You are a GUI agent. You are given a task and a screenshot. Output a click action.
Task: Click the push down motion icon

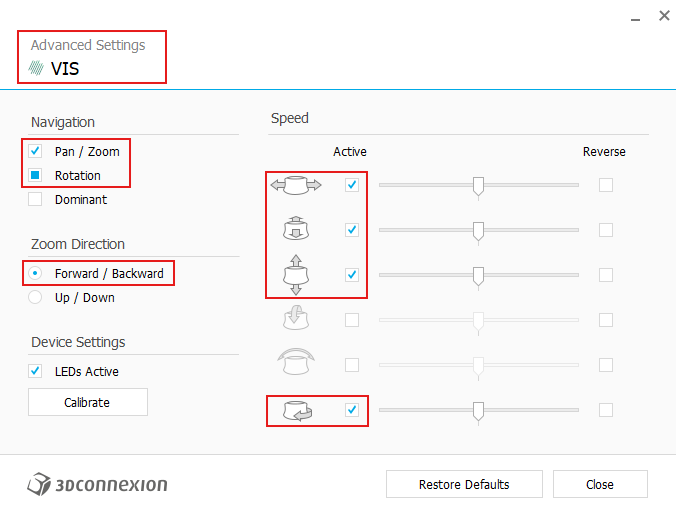tap(296, 230)
